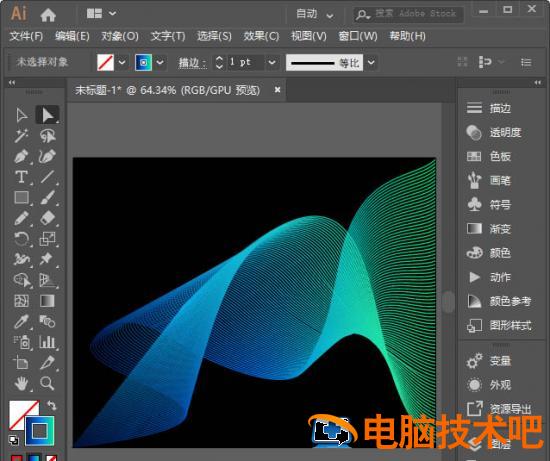Open the 视图(V) menu

(x=309, y=36)
